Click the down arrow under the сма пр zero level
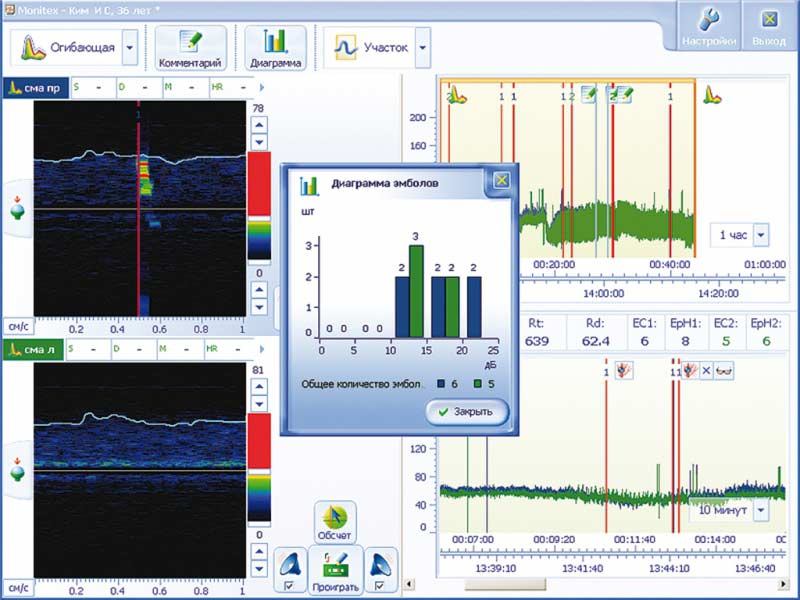This screenshot has height=600, width=800. (259, 307)
